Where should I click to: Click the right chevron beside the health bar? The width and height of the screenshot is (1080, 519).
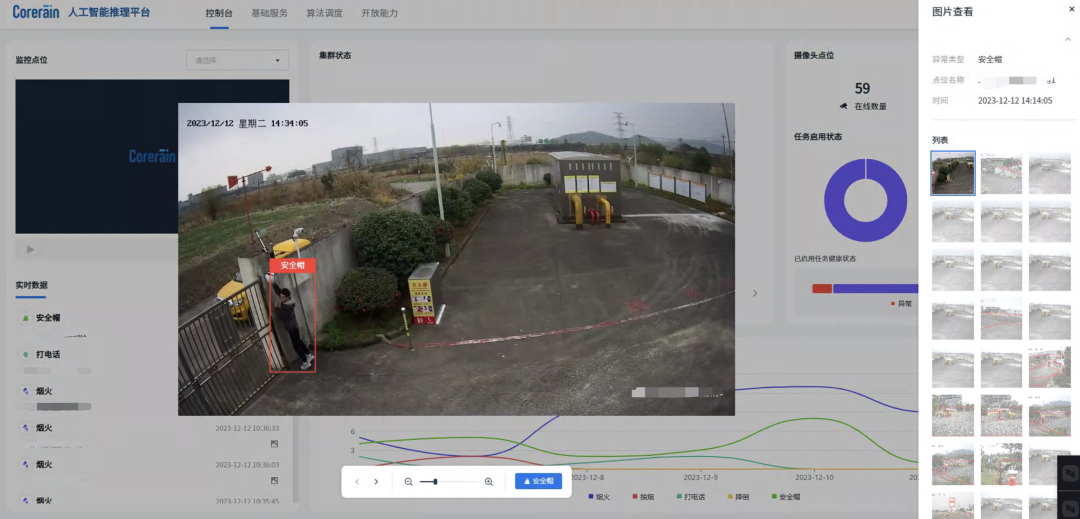755,293
